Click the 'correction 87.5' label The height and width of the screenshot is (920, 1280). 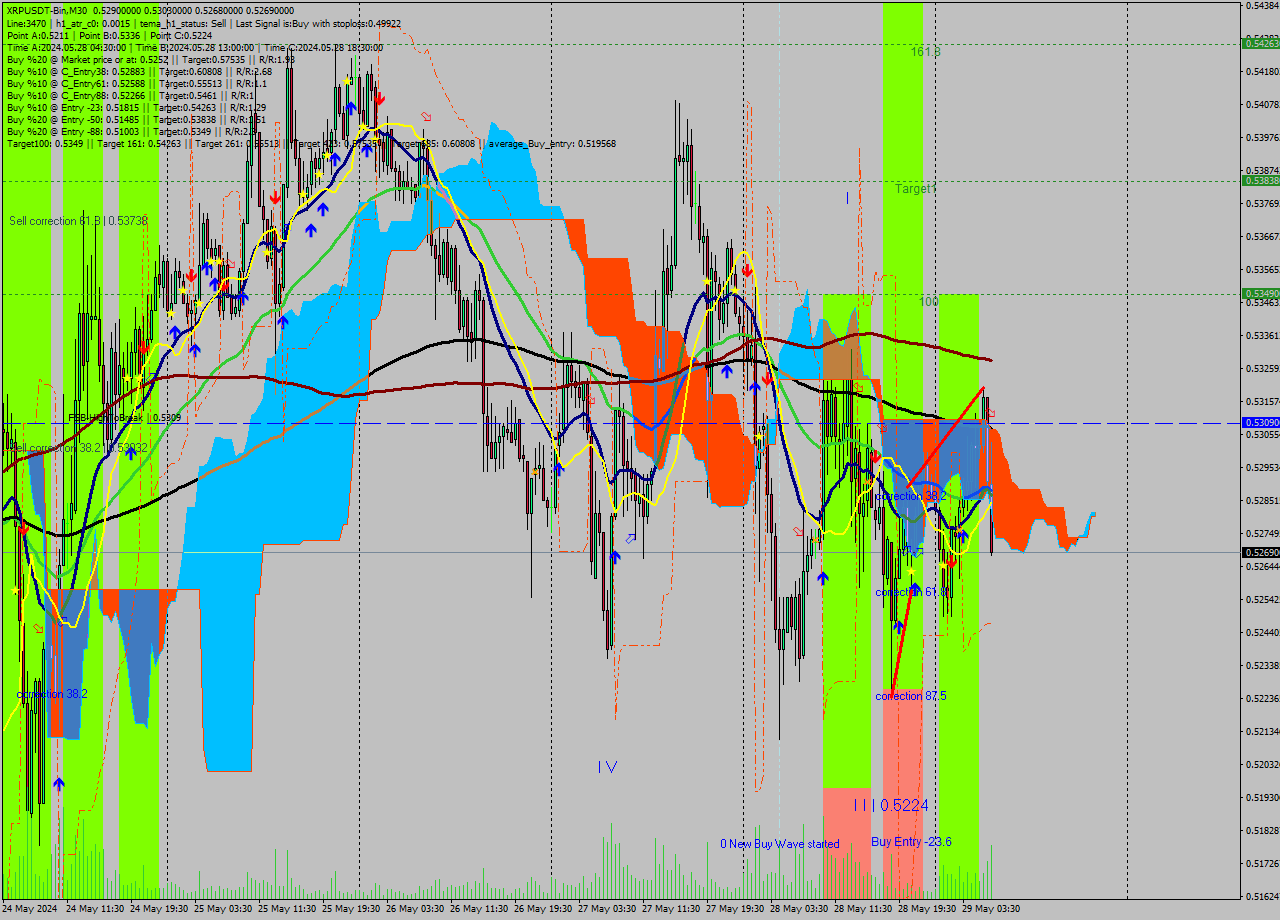911,696
